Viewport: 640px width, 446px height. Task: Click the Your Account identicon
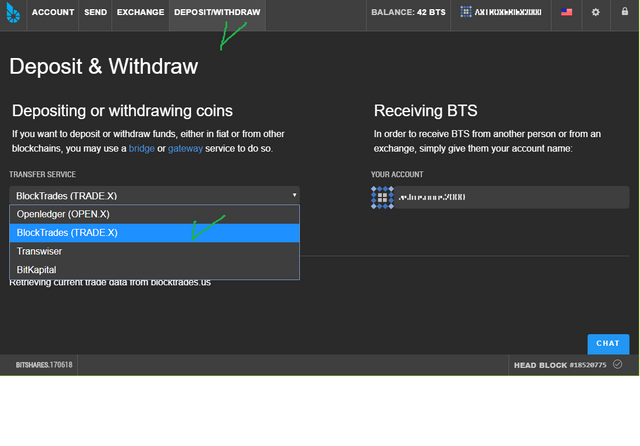click(x=382, y=197)
